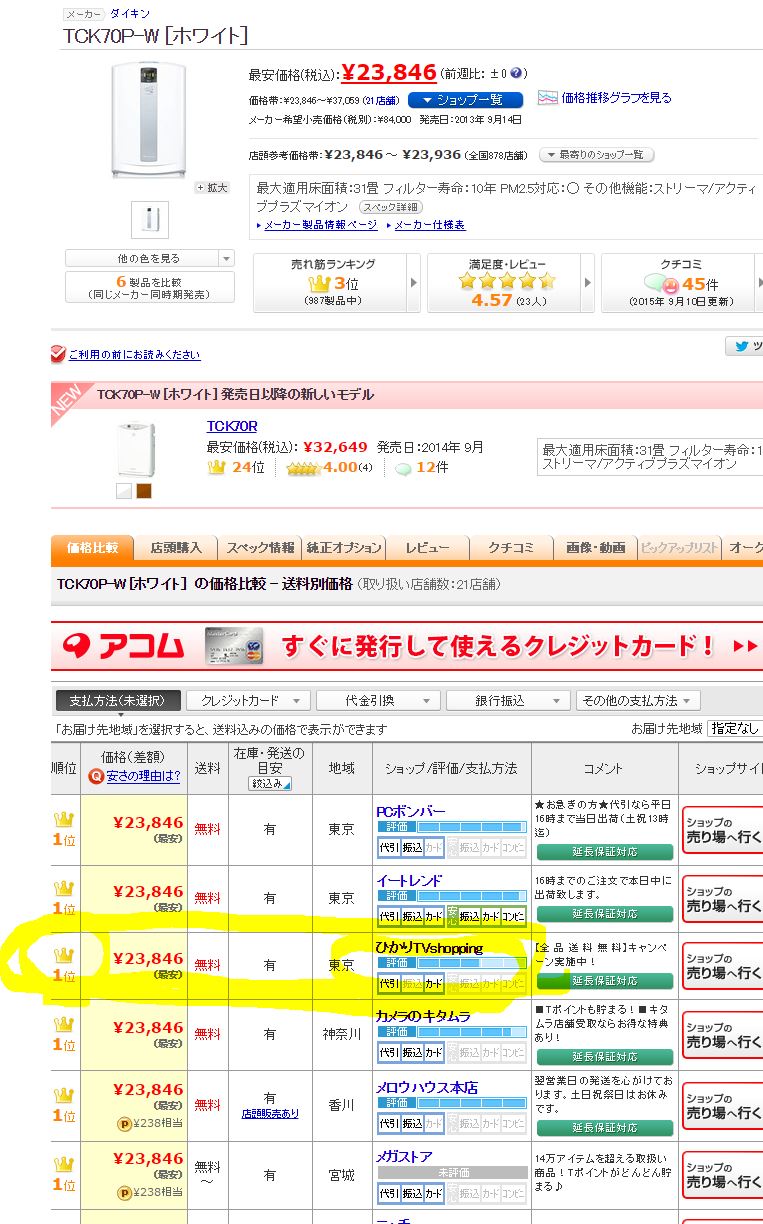Click the 安さの理由は? link
Image resolution: width=763 pixels, height=1224 pixels.
pyautogui.click(x=143, y=775)
